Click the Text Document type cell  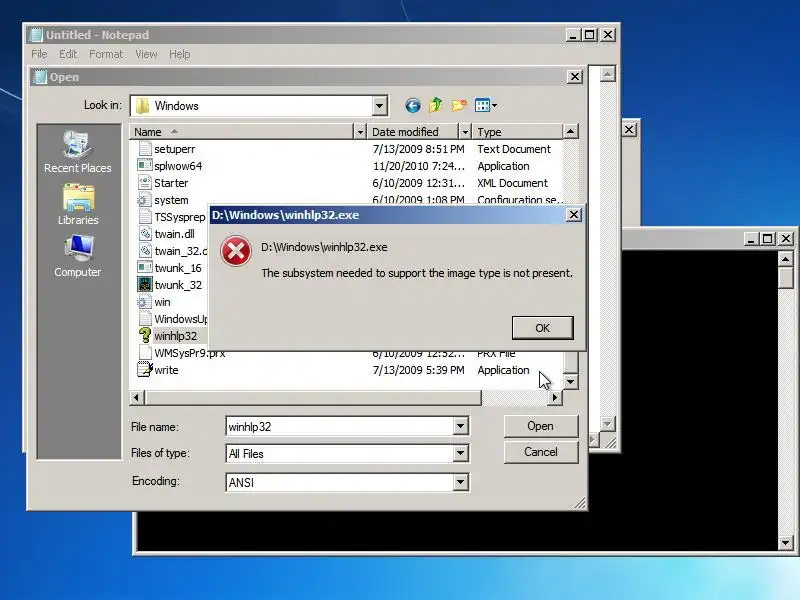point(514,149)
